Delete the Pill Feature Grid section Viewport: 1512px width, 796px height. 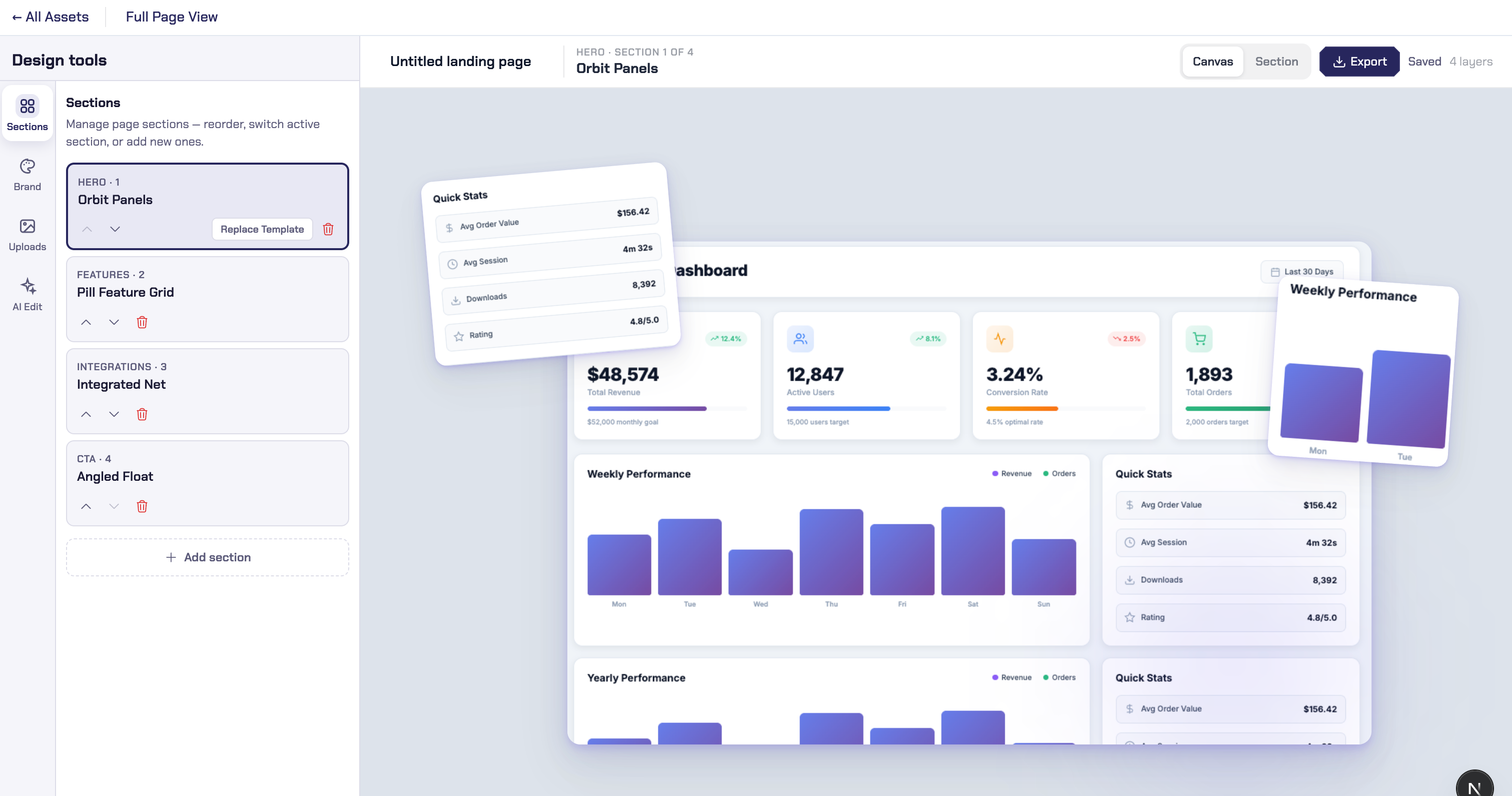tap(142, 322)
